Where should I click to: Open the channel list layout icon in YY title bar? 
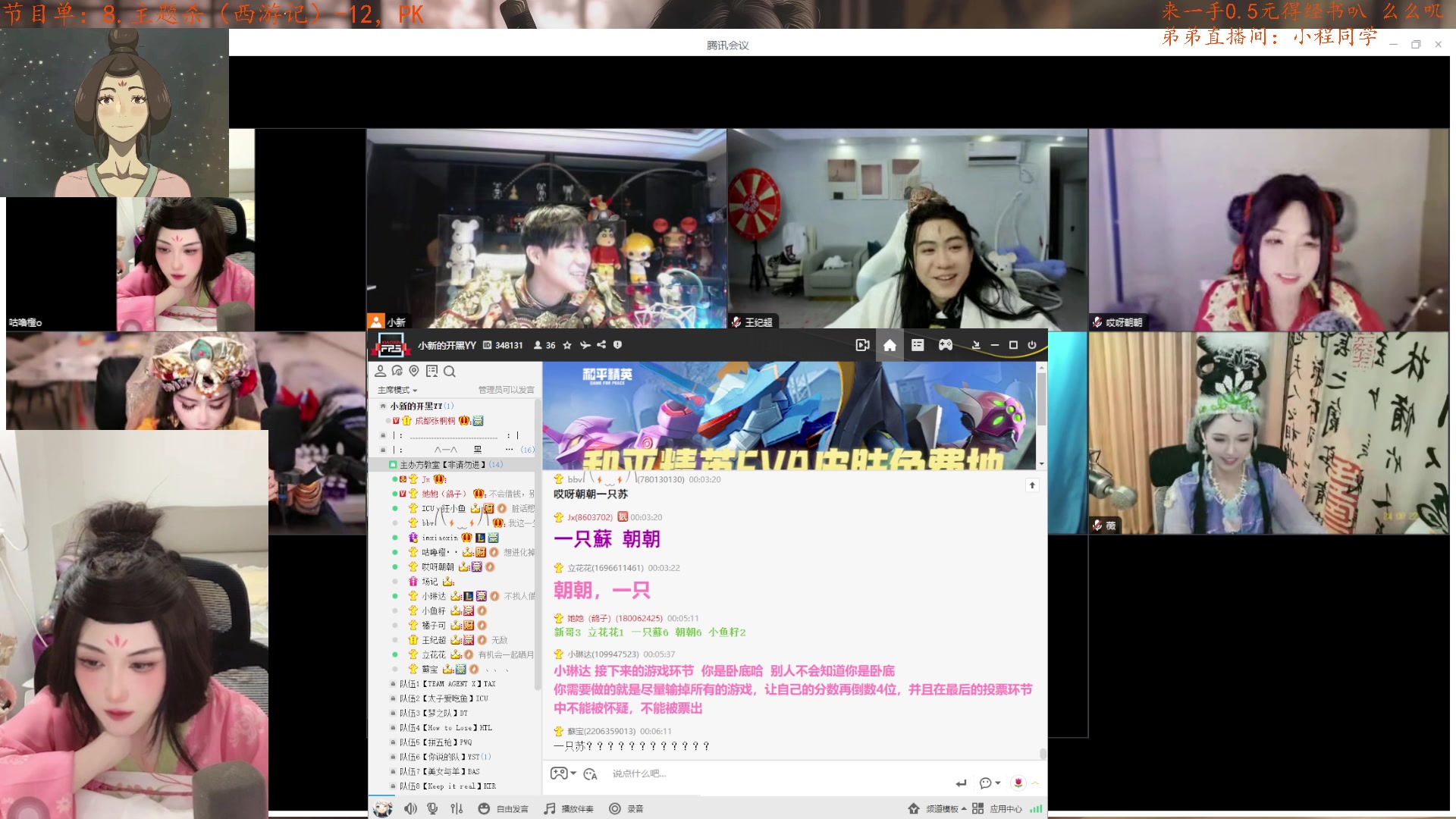click(918, 345)
